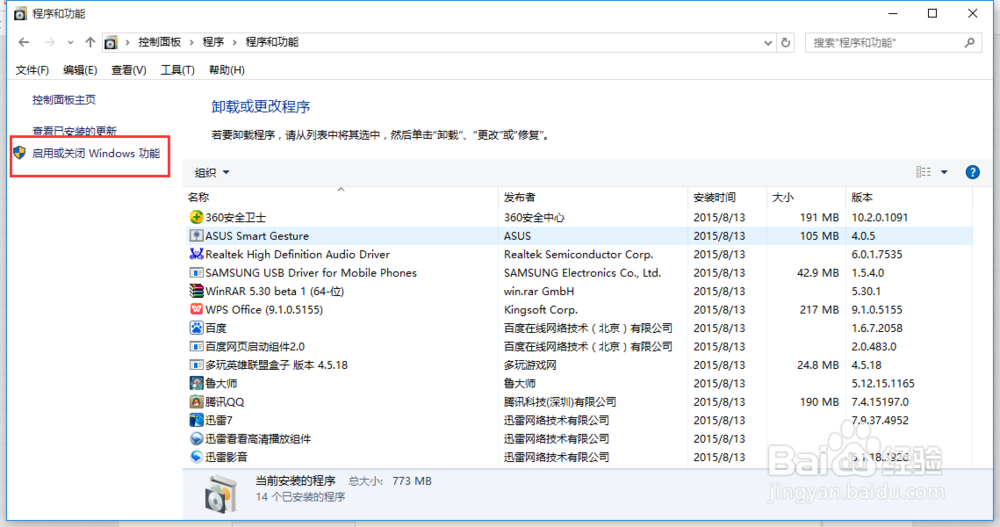Image resolution: width=1000 pixels, height=527 pixels.
Task: Click the control panel icon in address bar
Action: 110,42
